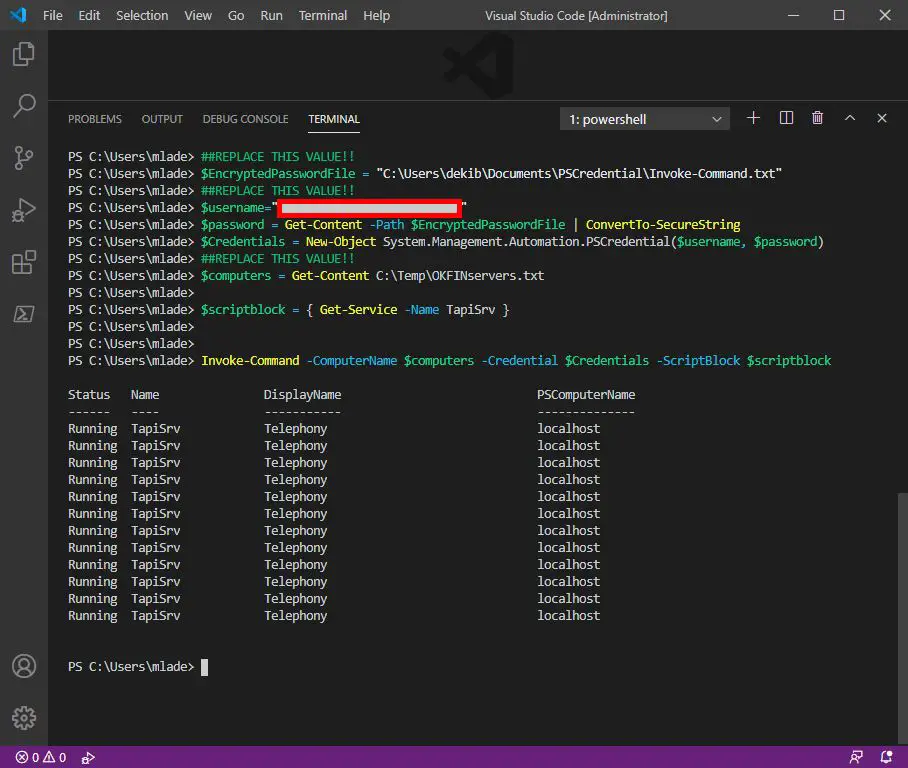
Task: Click the VS Code logo in title bar
Action: click(x=19, y=15)
